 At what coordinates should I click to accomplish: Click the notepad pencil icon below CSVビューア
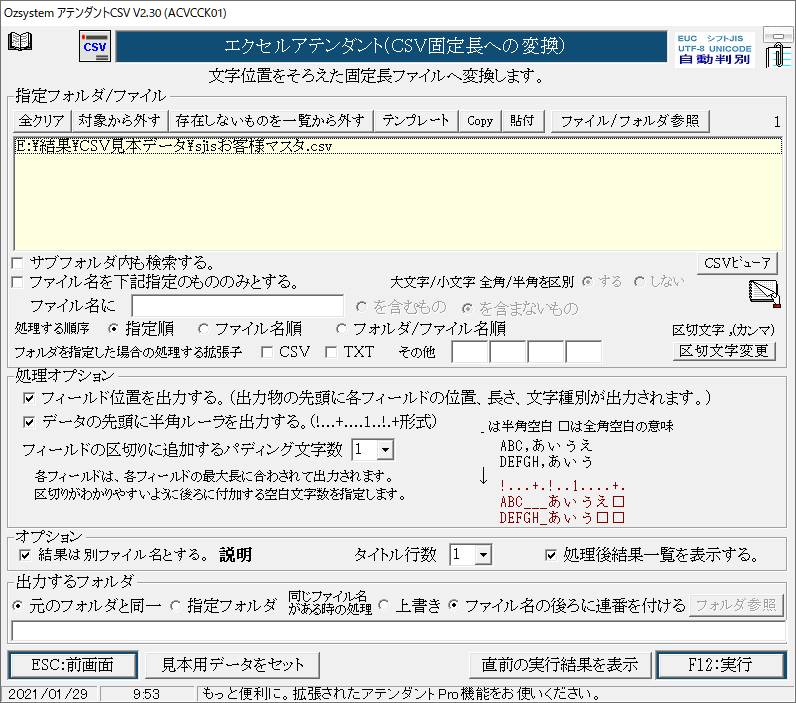pos(763,293)
